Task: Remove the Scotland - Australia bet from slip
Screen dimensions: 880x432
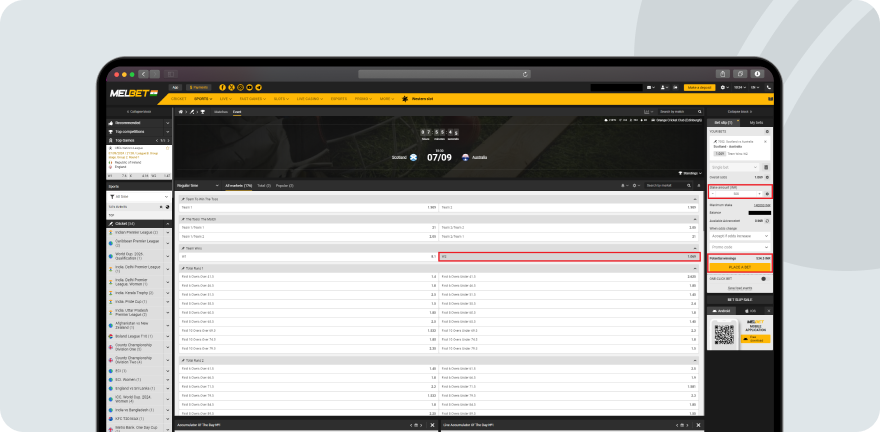Action: (766, 142)
